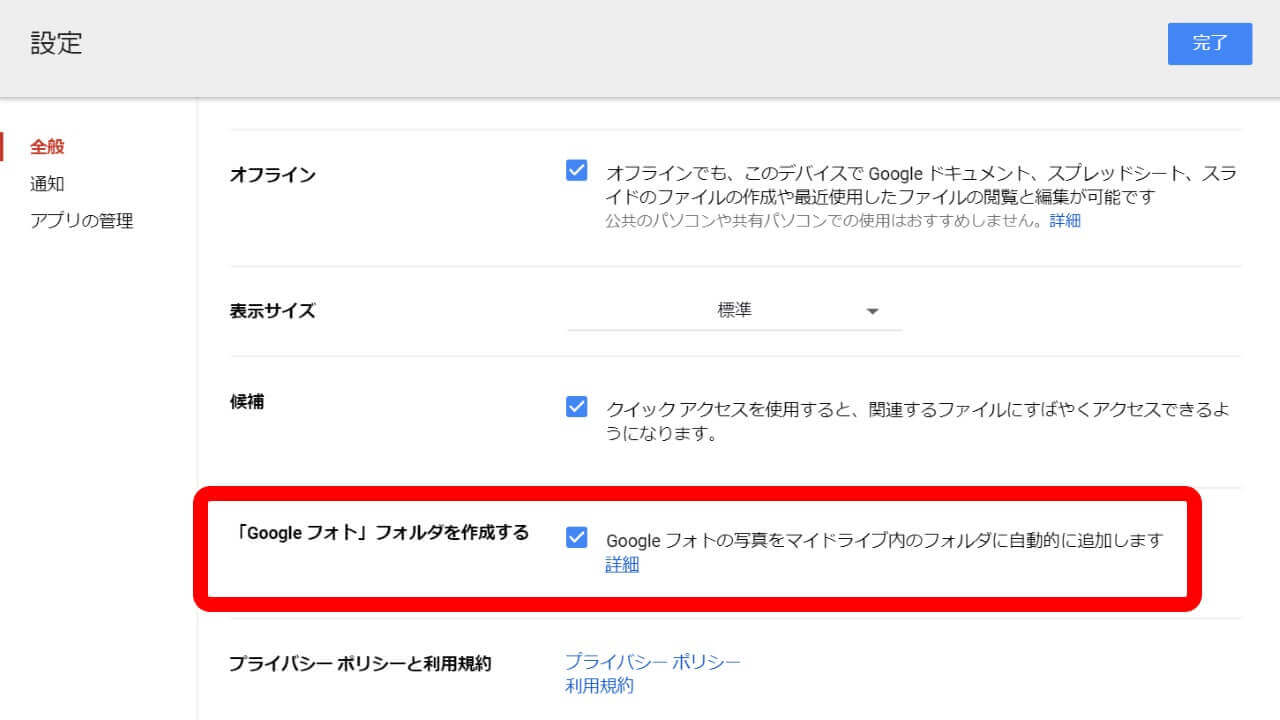Image resolution: width=1280 pixels, height=720 pixels.
Task: Click the プライバシー ポリシーと利用規約 heading
Action: pos(360,663)
